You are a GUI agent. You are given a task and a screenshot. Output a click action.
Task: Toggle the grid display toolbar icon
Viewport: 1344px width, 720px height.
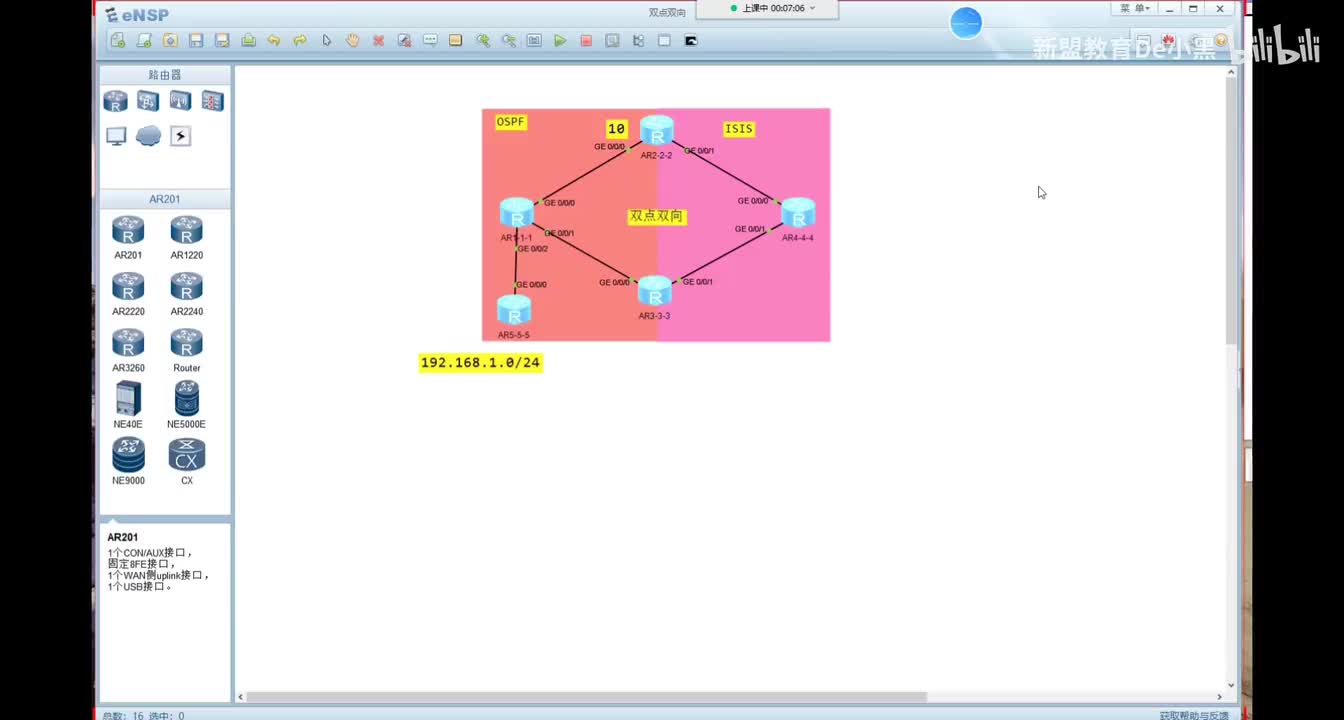[664, 41]
